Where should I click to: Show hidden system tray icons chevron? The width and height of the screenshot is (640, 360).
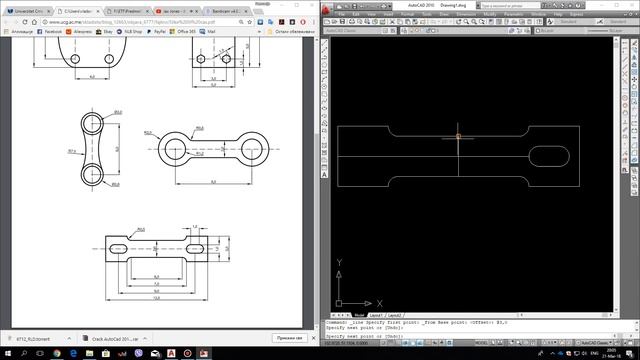click(552, 353)
